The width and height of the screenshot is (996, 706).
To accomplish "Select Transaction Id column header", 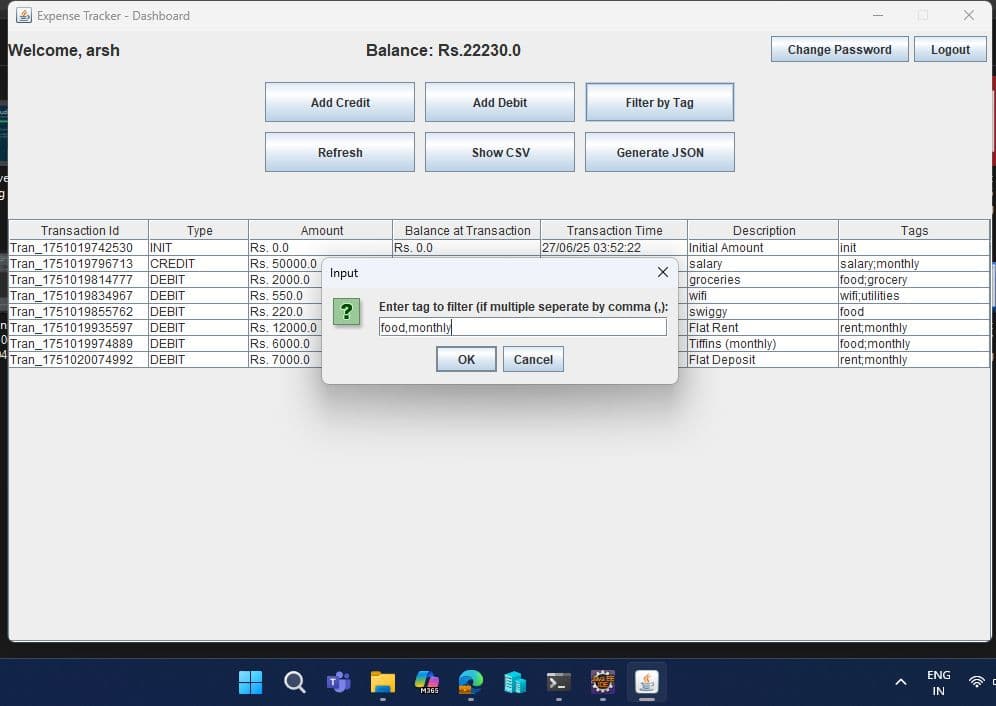I will tap(79, 230).
